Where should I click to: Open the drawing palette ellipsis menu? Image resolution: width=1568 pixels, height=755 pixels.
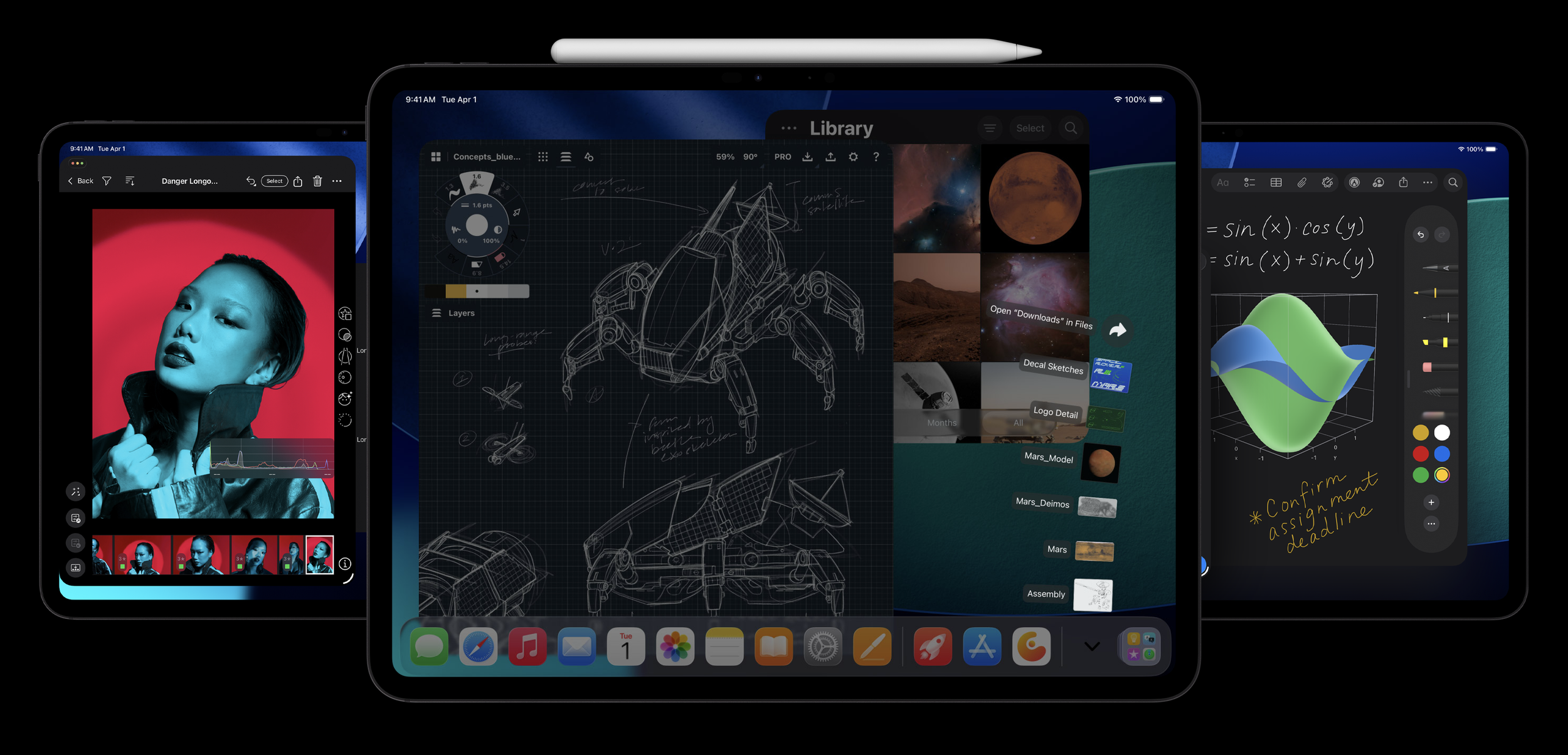coord(1431,524)
